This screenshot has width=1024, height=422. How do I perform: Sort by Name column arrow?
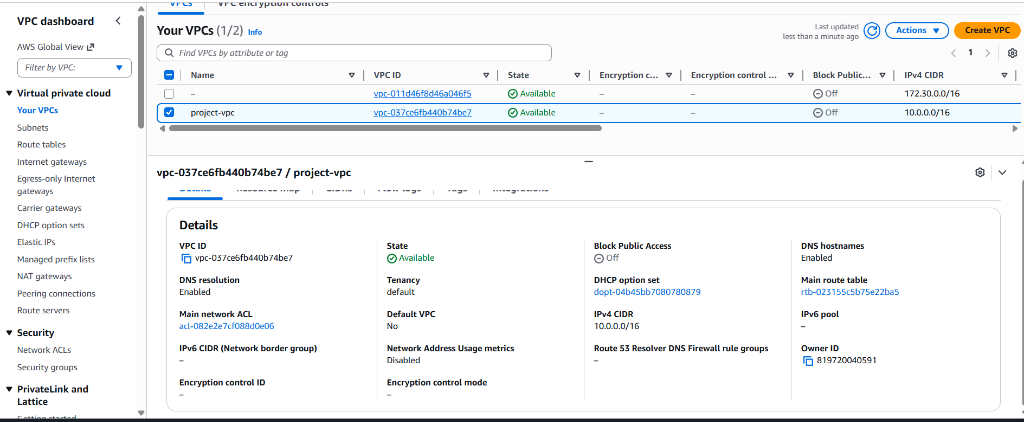coord(352,75)
